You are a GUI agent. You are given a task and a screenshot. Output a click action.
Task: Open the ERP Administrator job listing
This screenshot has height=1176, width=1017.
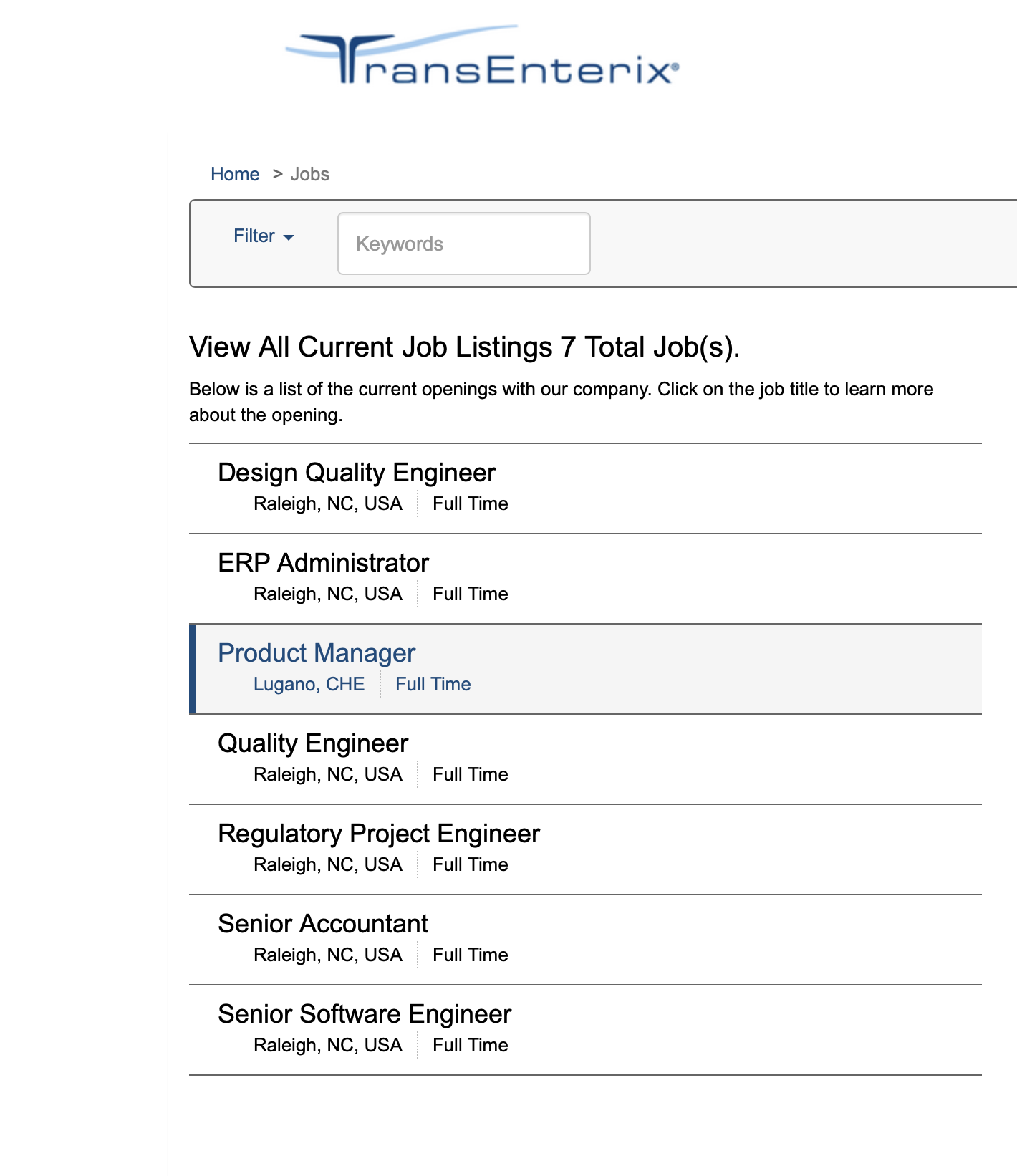[323, 563]
